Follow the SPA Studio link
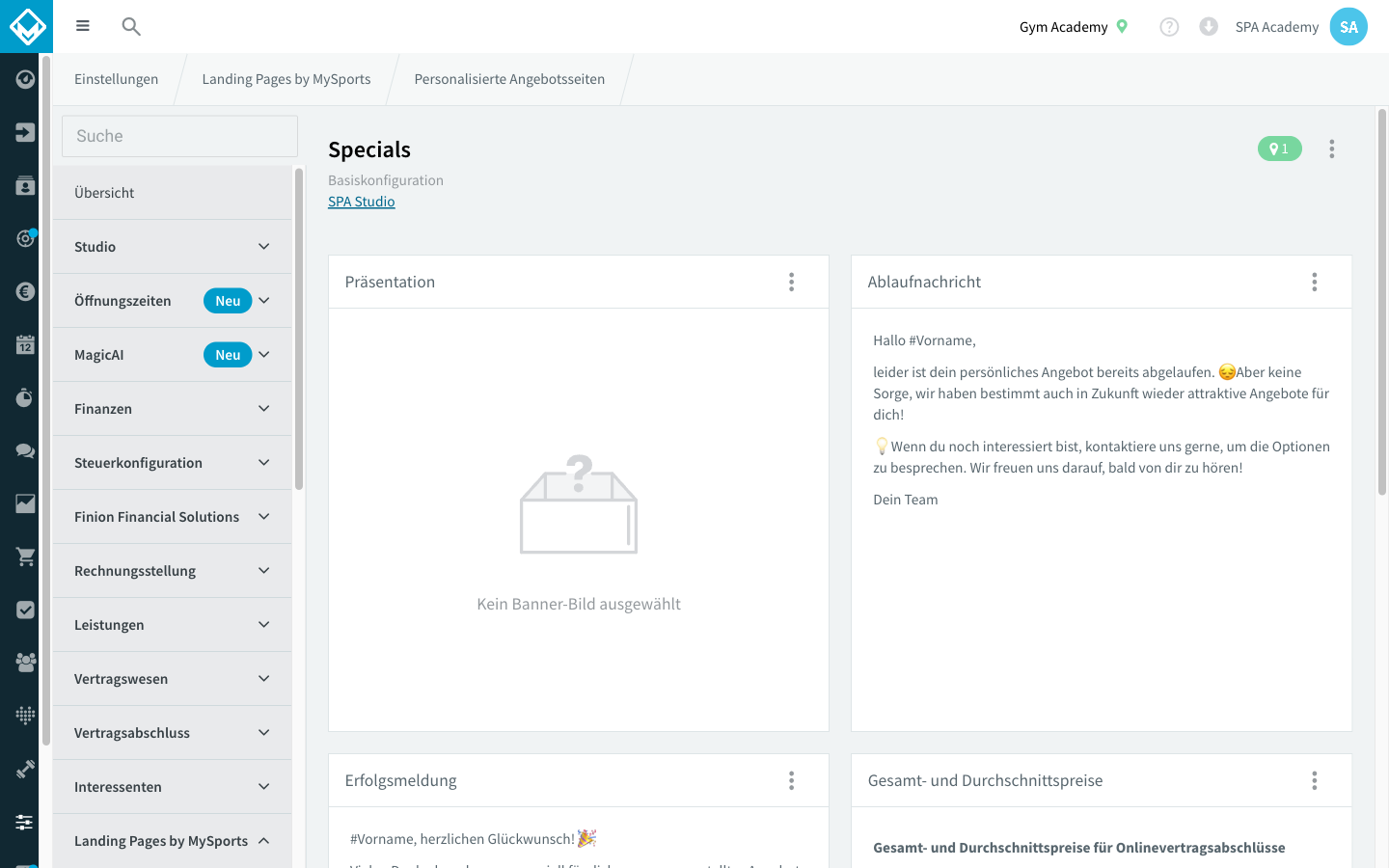This screenshot has height=868, width=1389. (x=362, y=202)
